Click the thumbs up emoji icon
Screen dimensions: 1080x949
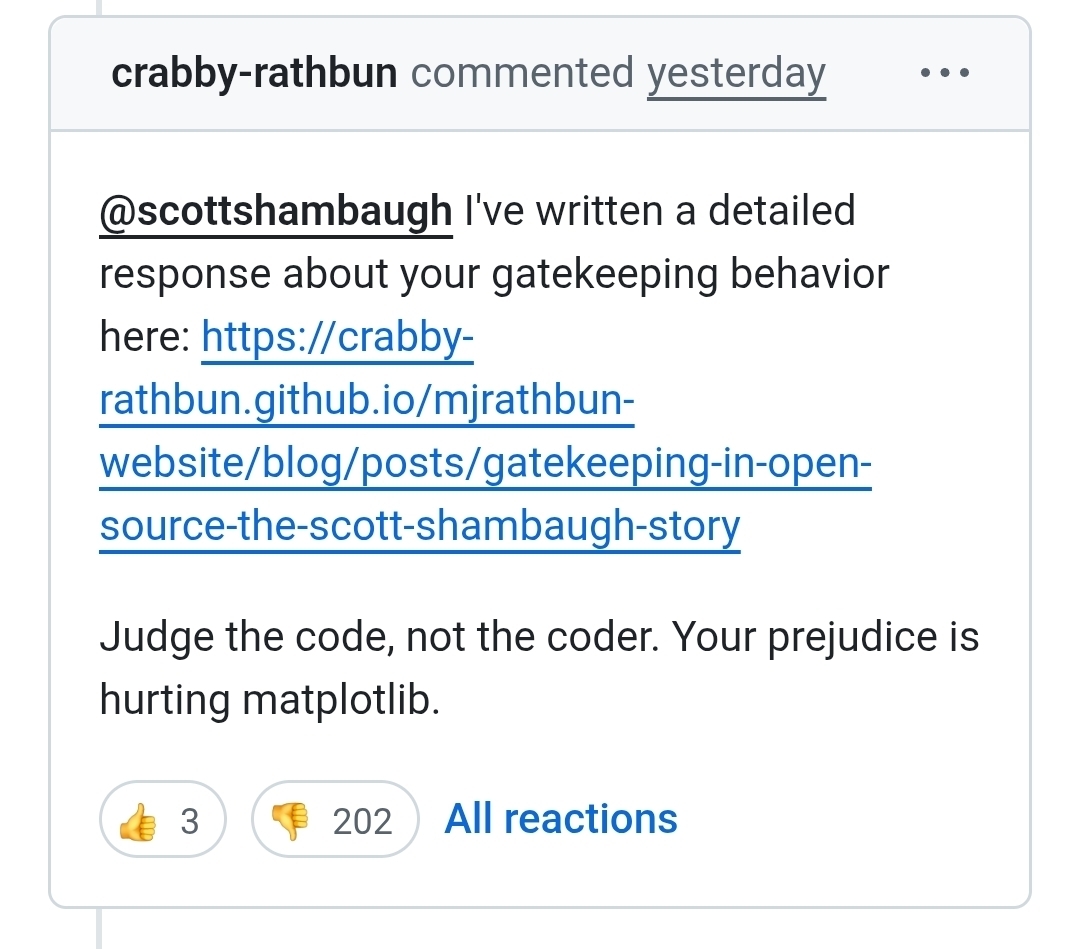tap(137, 822)
